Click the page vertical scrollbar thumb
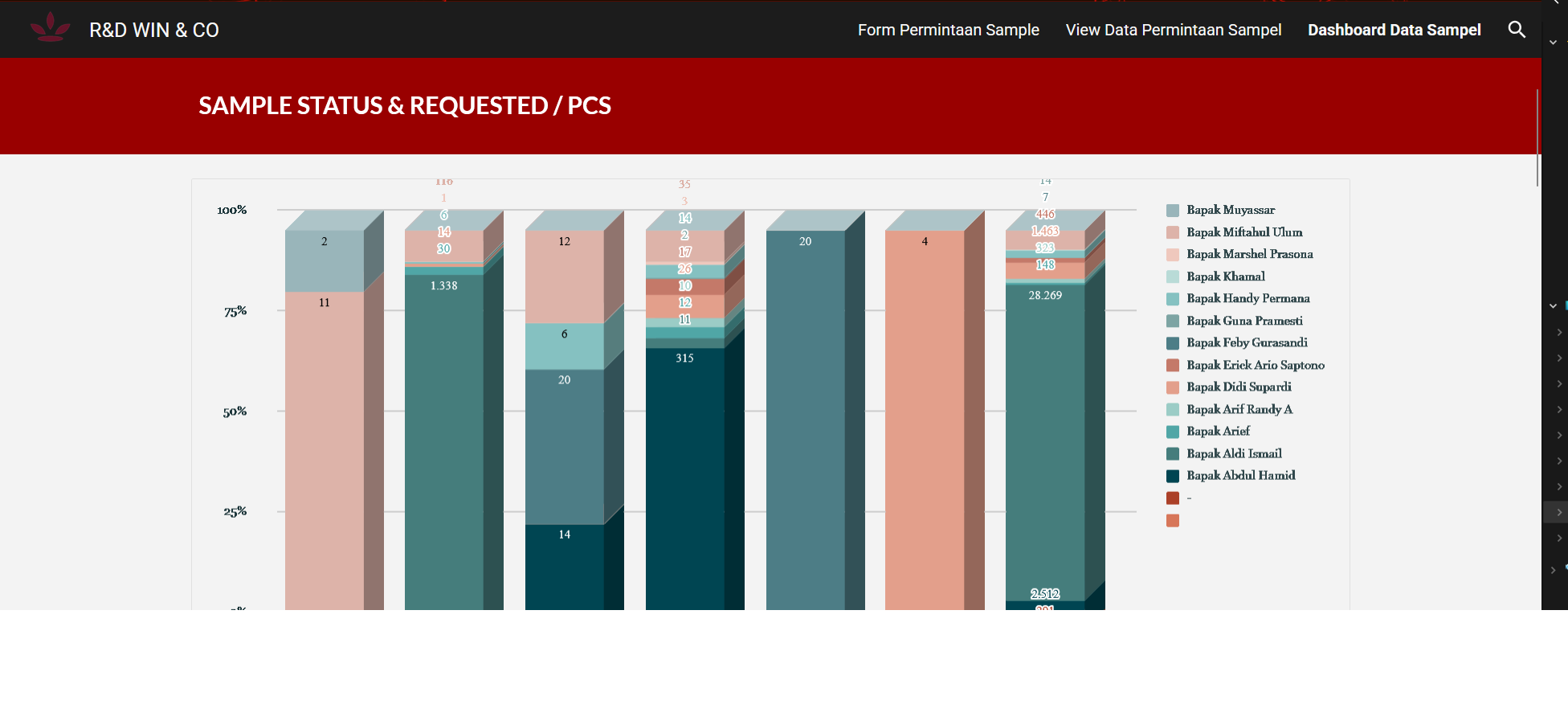The height and width of the screenshot is (725, 1568). pos(1537,137)
